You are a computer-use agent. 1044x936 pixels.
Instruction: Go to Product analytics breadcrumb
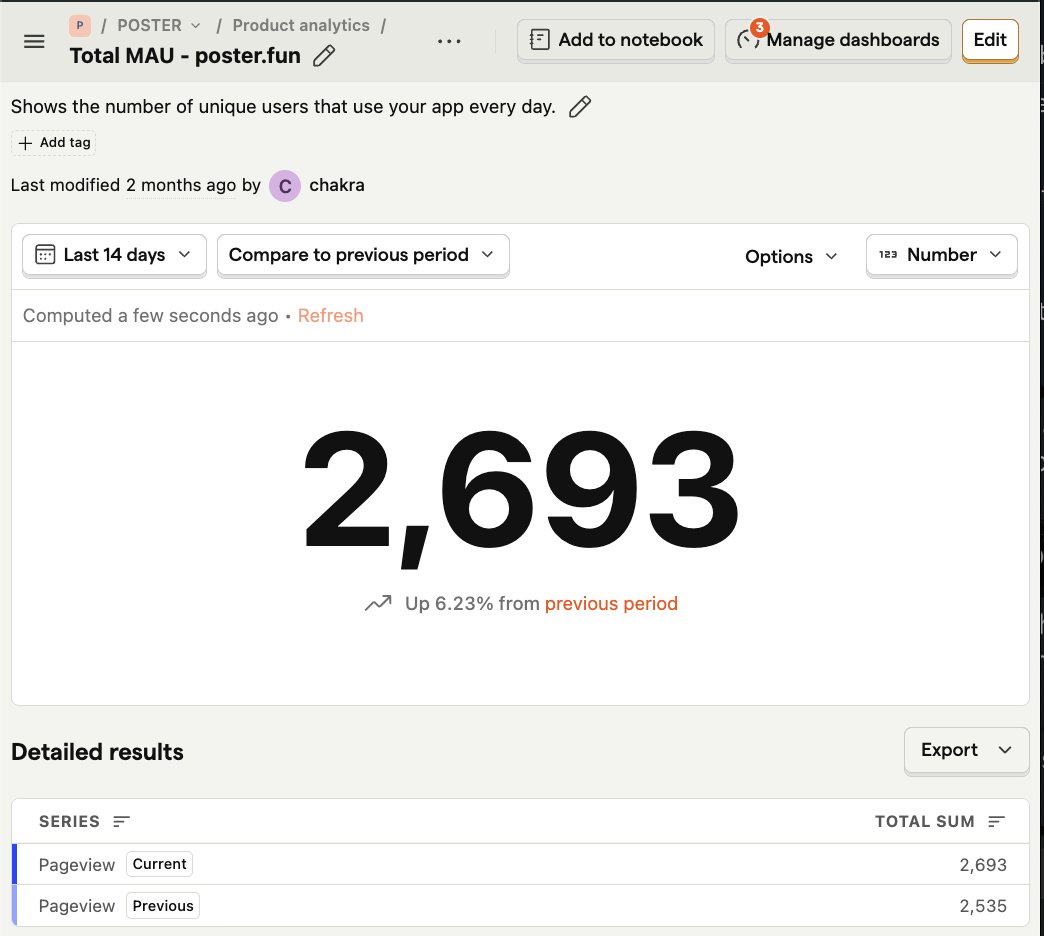coord(301,25)
